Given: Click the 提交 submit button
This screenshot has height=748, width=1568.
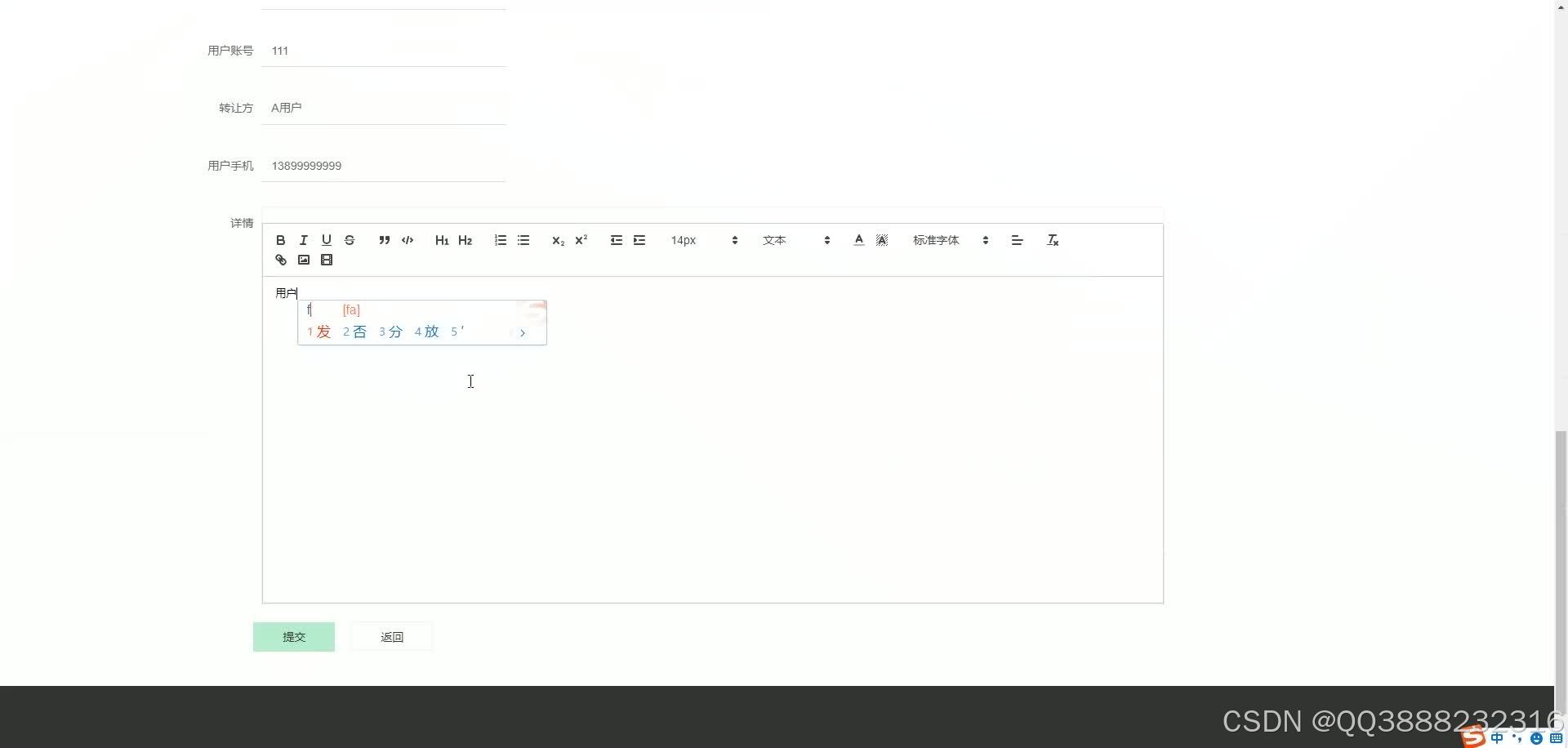Looking at the screenshot, I should point(294,637).
